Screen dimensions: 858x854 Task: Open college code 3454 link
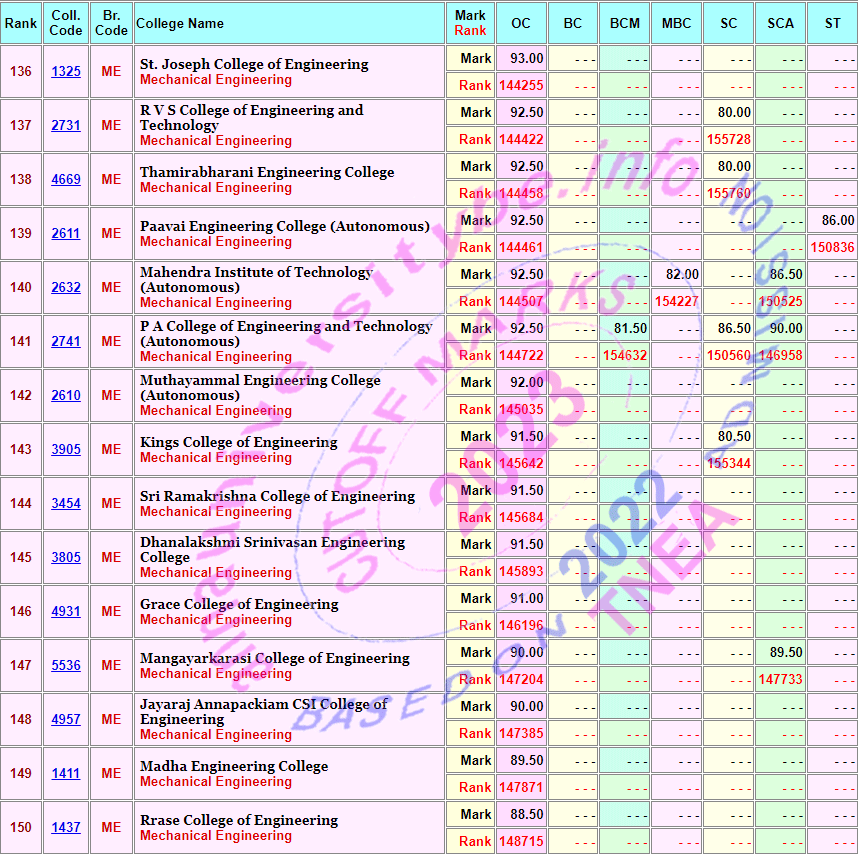66,504
